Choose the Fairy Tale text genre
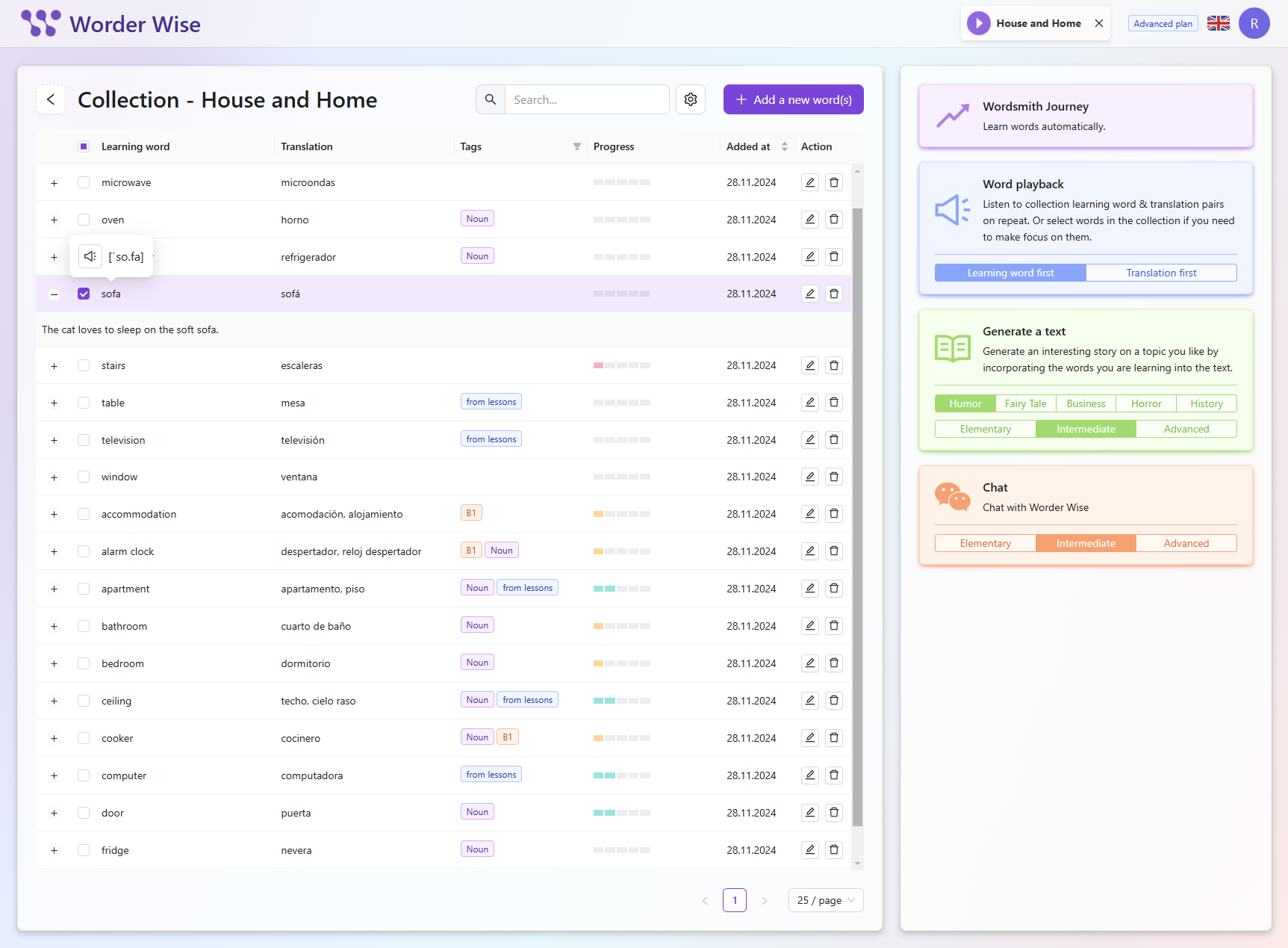This screenshot has height=948, width=1288. [x=1025, y=403]
